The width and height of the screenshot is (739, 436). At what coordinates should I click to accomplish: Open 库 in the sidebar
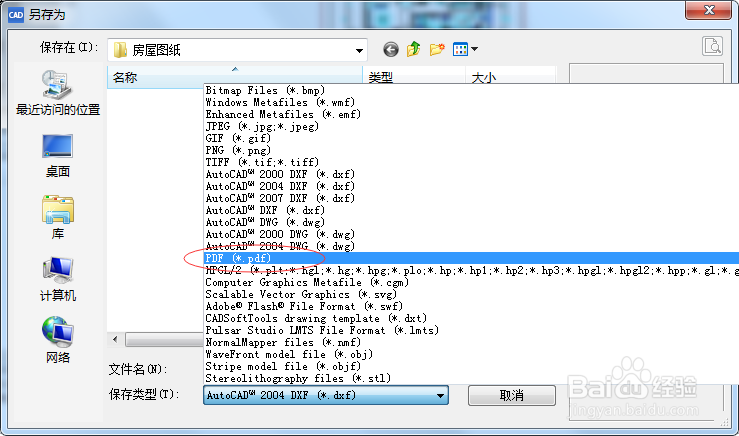click(57, 217)
